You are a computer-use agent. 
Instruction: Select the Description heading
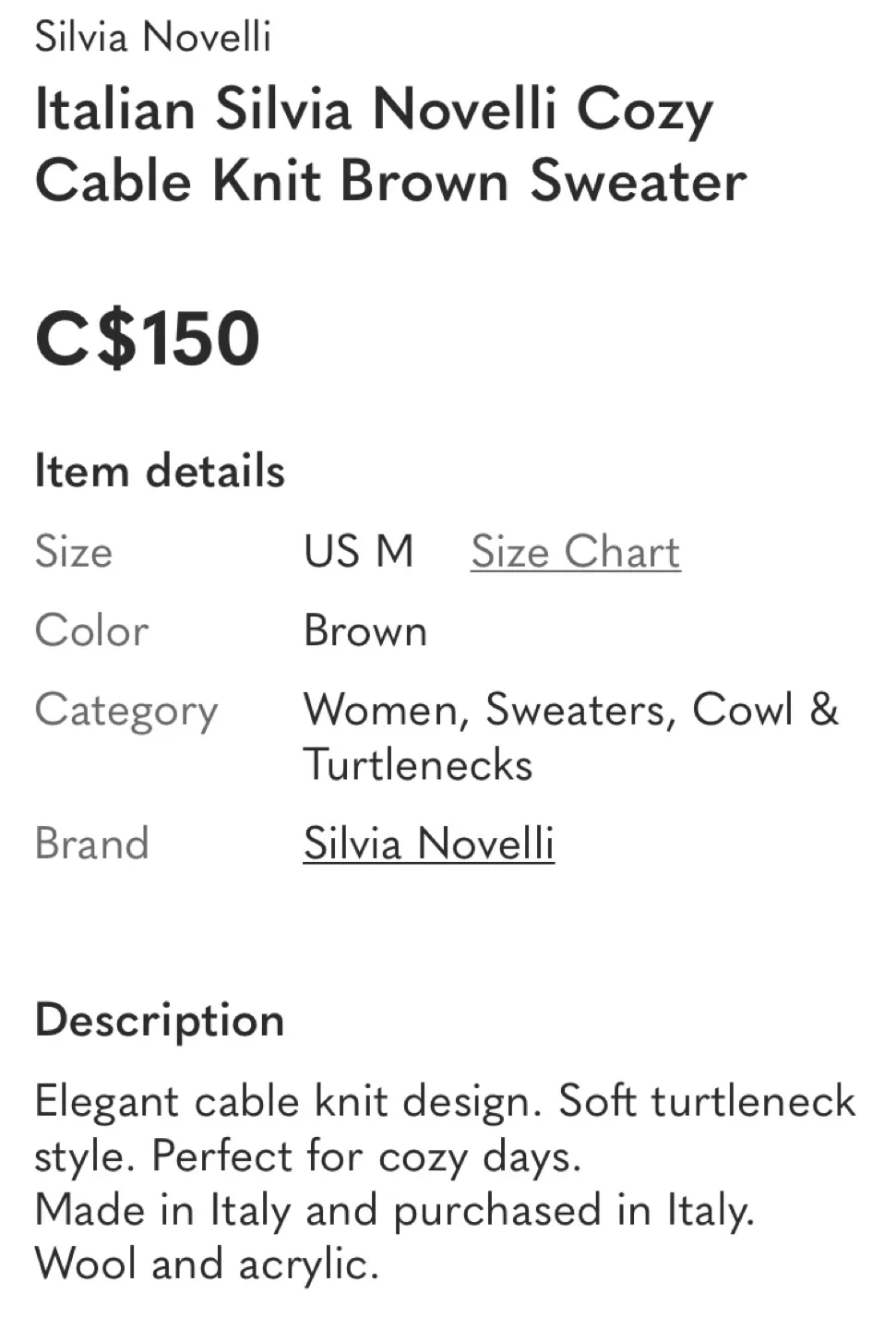coord(159,1020)
